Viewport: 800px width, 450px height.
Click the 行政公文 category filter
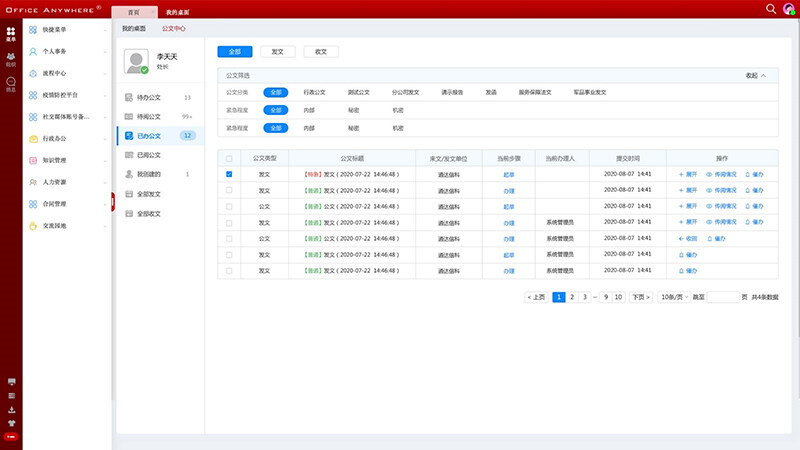[315, 92]
